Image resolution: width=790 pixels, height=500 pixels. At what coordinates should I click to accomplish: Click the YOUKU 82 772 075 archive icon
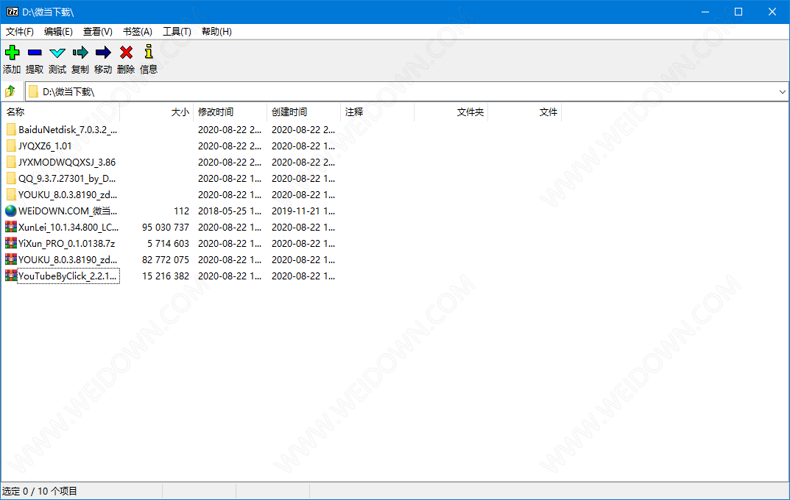coord(11,260)
